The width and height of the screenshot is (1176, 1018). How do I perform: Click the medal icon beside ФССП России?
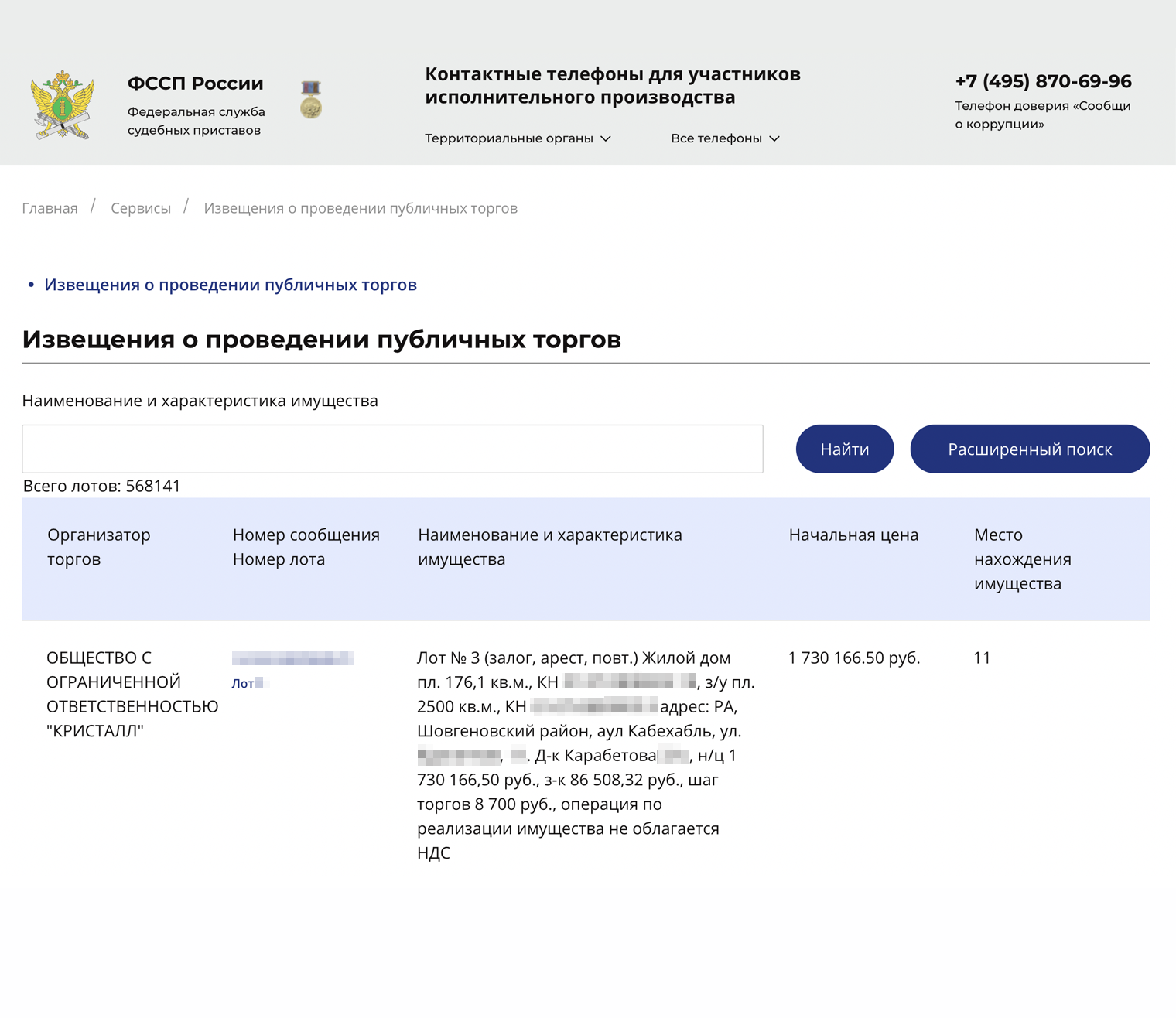[311, 99]
